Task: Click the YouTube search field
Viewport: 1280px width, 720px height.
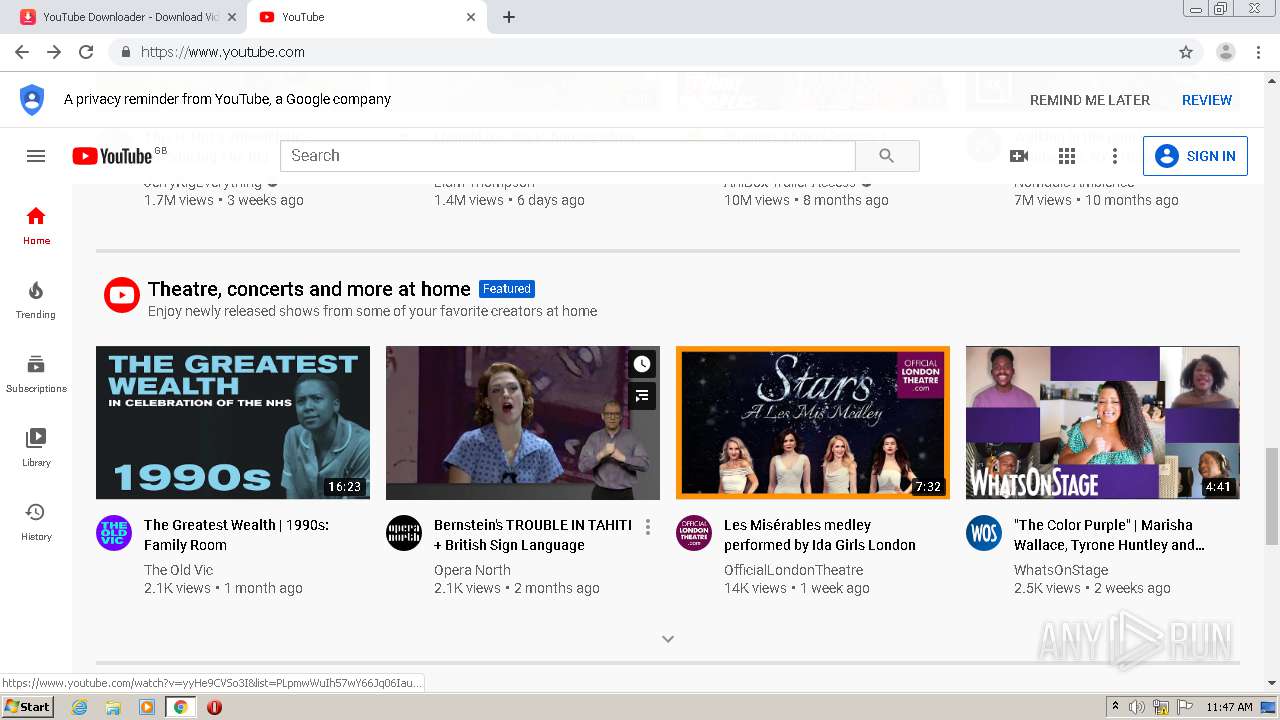Action: [568, 156]
